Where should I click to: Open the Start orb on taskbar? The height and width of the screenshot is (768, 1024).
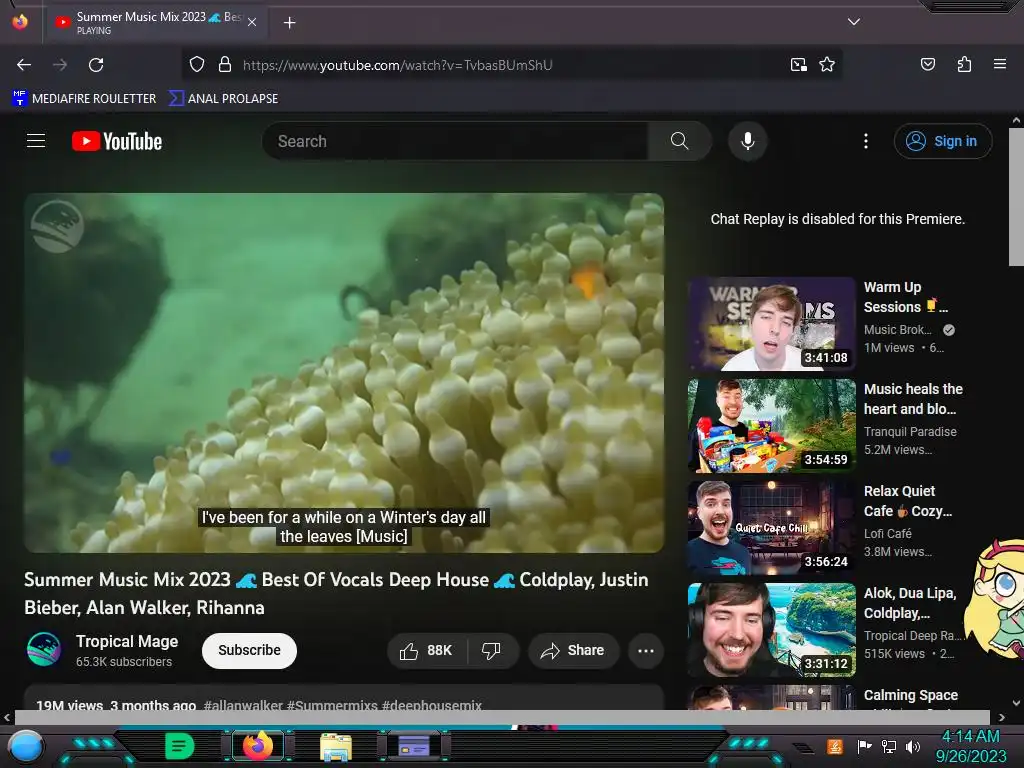pyautogui.click(x=26, y=747)
